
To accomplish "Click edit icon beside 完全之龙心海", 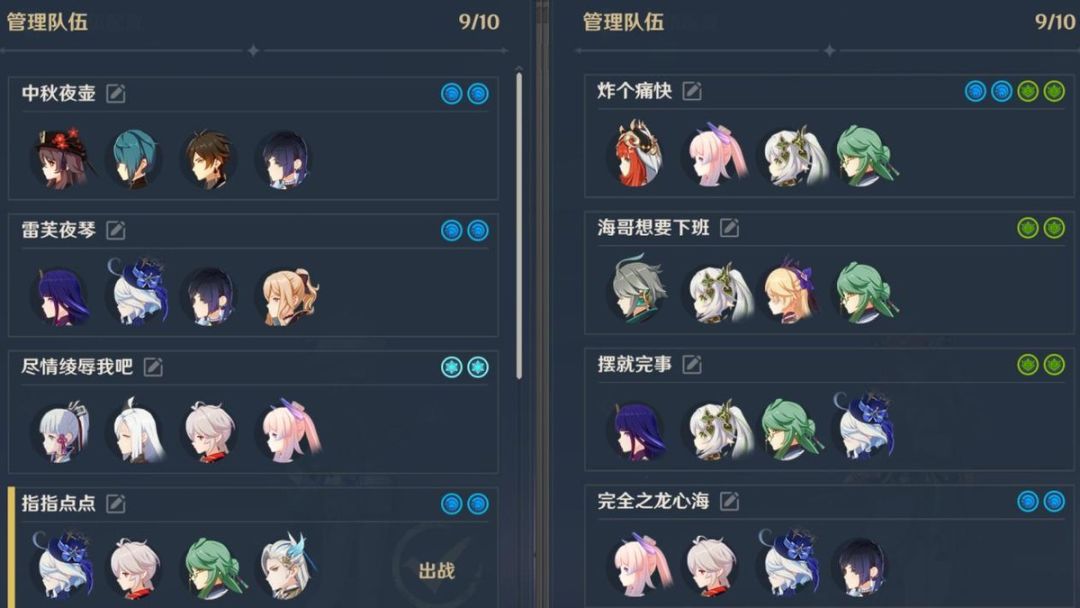I will tap(729, 501).
